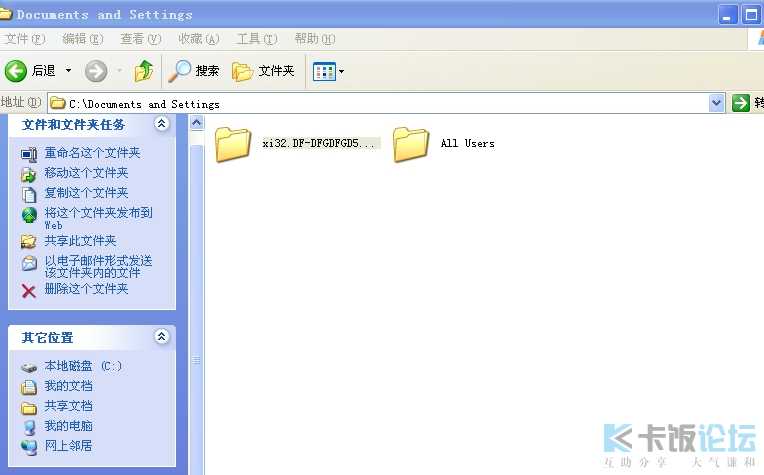The height and width of the screenshot is (475, 764).
Task: Open the Views icon menu
Action: pos(328,72)
